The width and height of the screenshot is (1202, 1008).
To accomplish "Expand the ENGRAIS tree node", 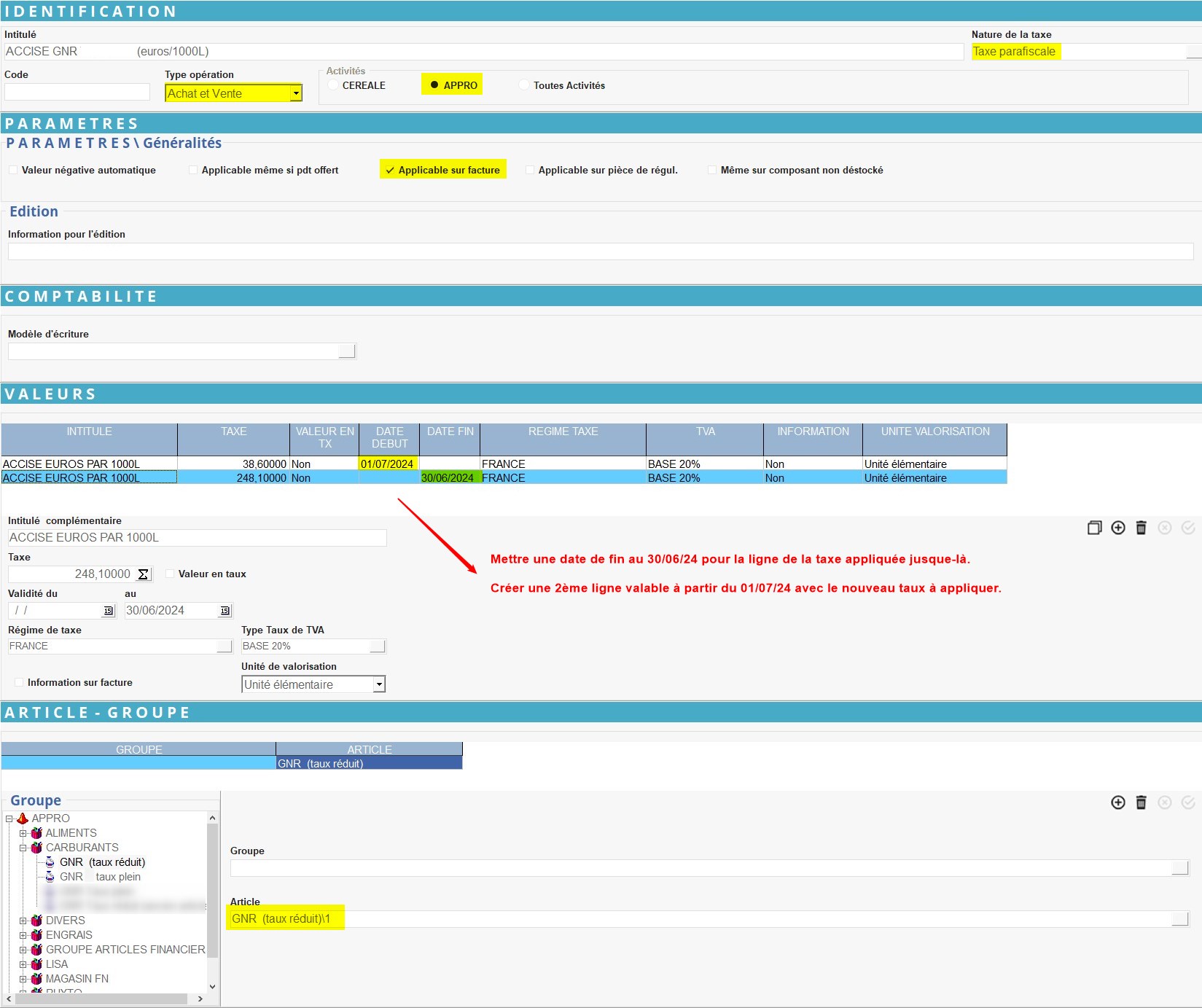I will (23, 935).
